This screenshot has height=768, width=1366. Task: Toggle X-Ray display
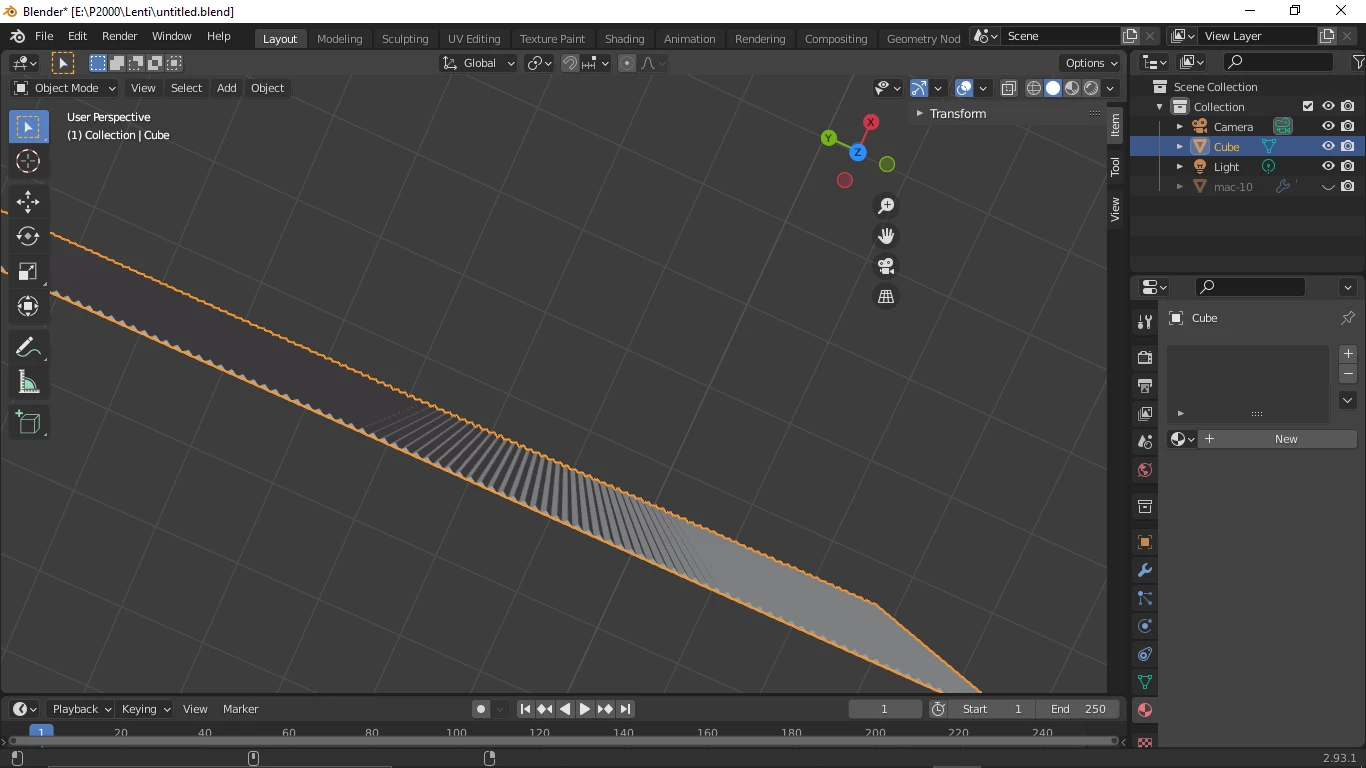tap(1008, 88)
